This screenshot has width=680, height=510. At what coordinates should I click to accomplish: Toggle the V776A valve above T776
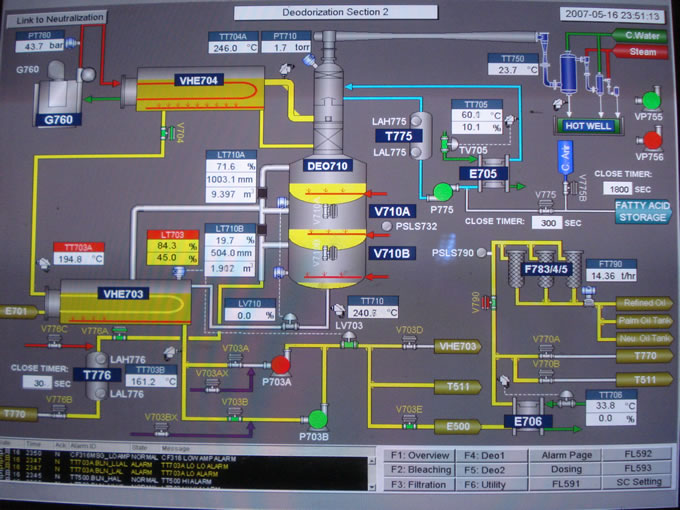coord(120,330)
